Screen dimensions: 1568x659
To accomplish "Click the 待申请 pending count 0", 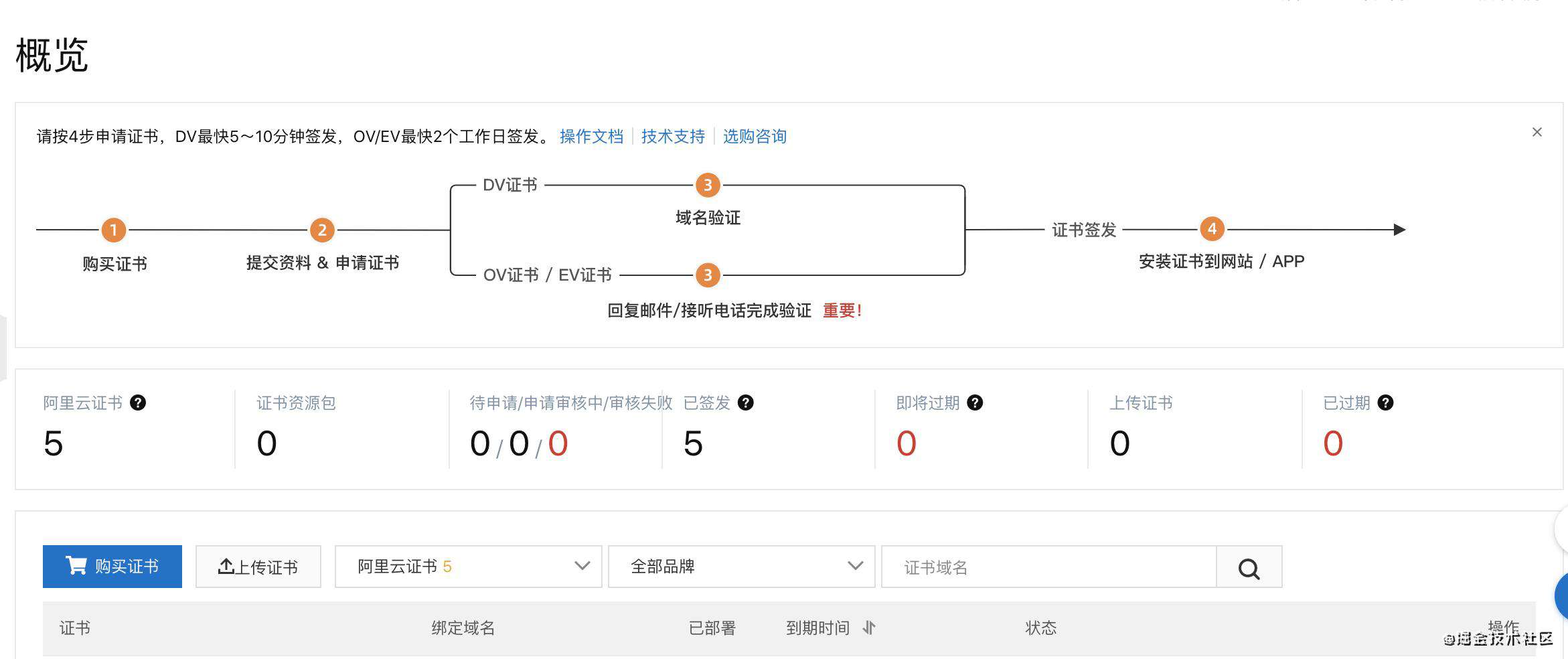I will [480, 443].
